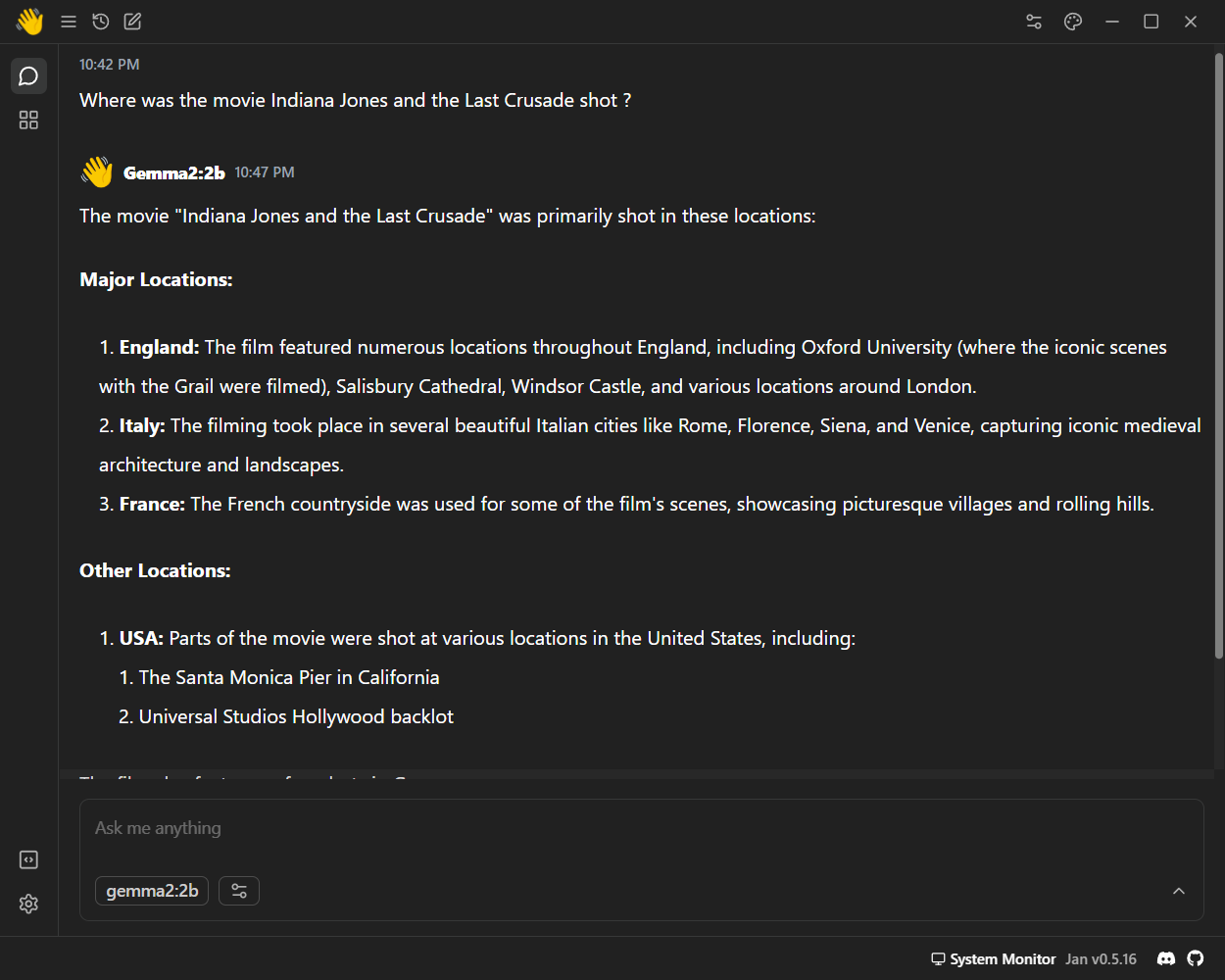The width and height of the screenshot is (1225, 980).
Task: Open the Local API Server panel
Action: click(x=28, y=859)
